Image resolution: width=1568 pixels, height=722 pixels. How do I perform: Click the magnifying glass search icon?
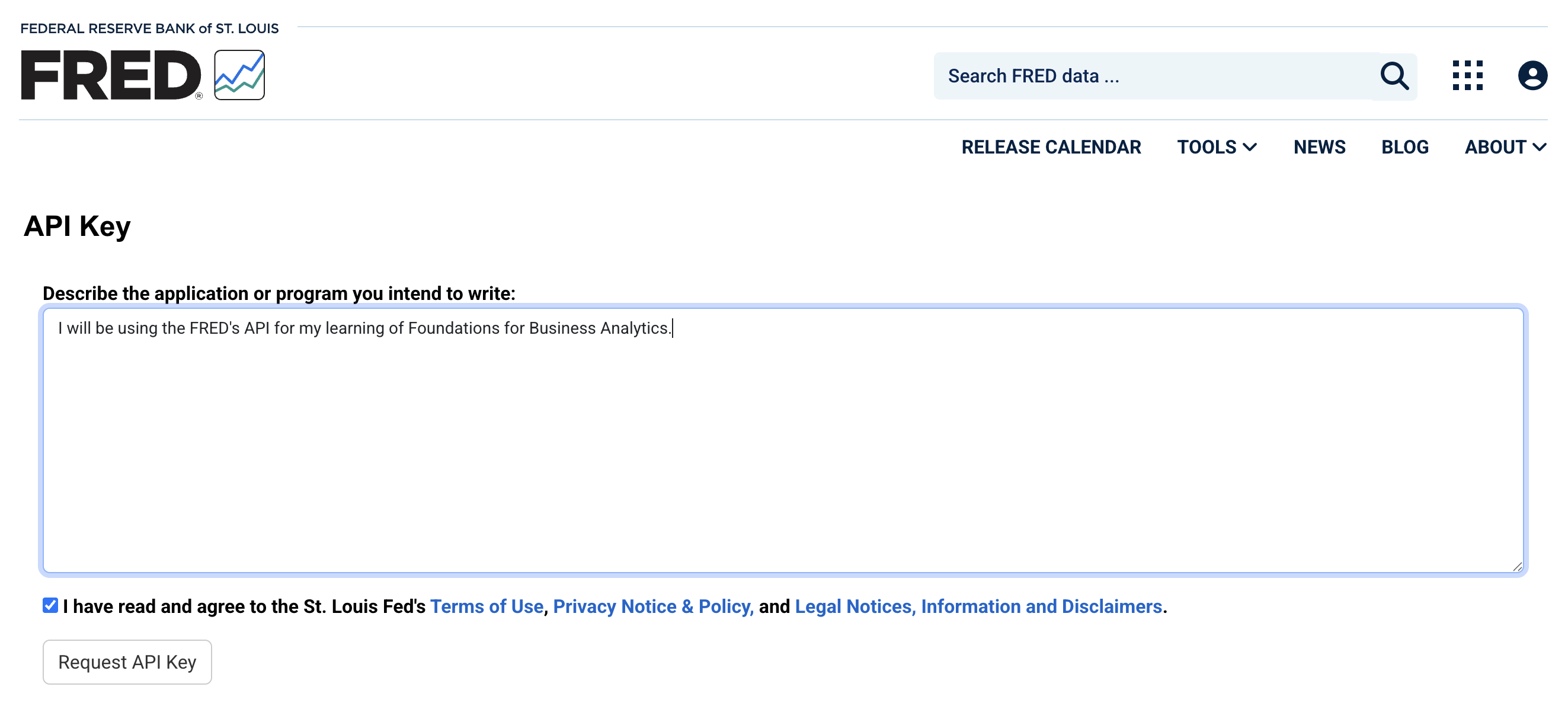click(x=1394, y=76)
